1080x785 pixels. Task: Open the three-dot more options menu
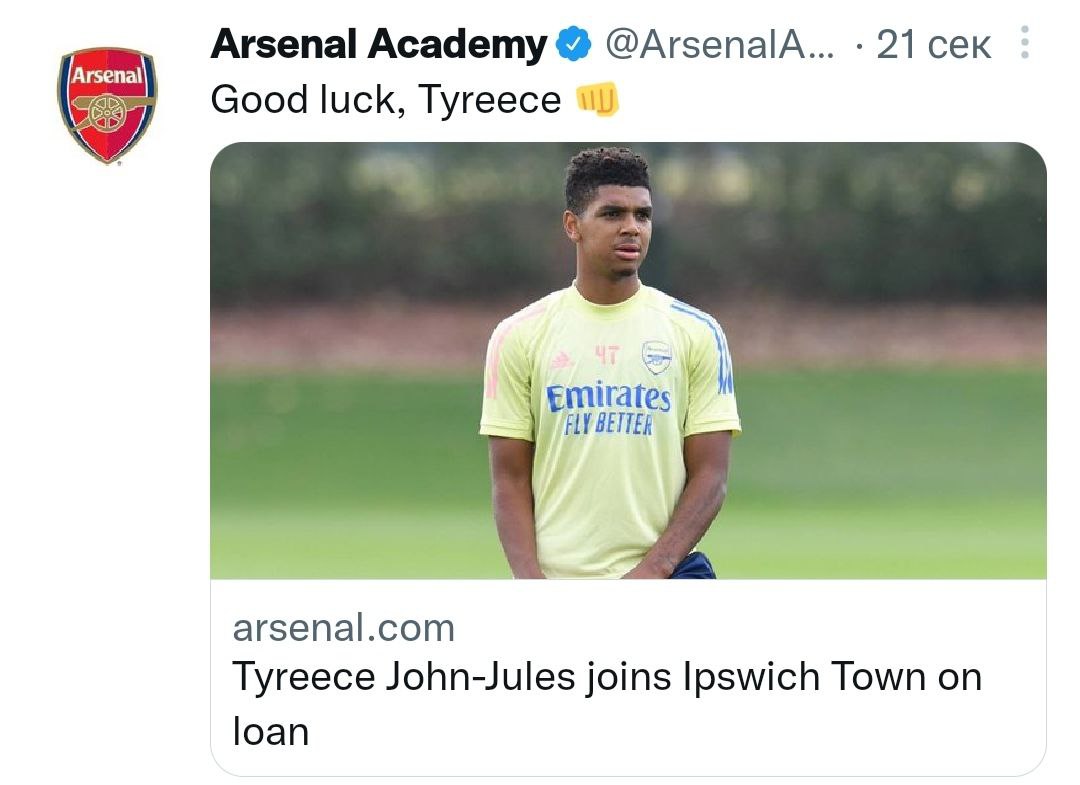point(1022,44)
